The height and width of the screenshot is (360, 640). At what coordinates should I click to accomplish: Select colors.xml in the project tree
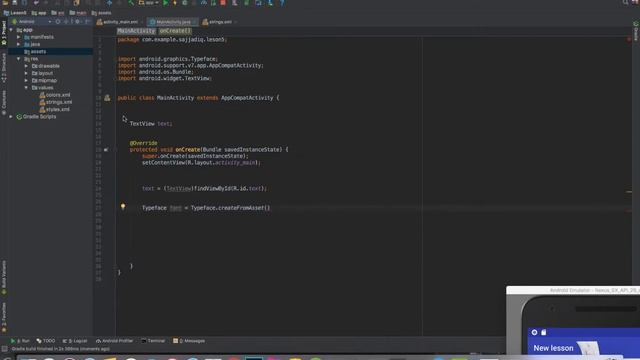55,95
